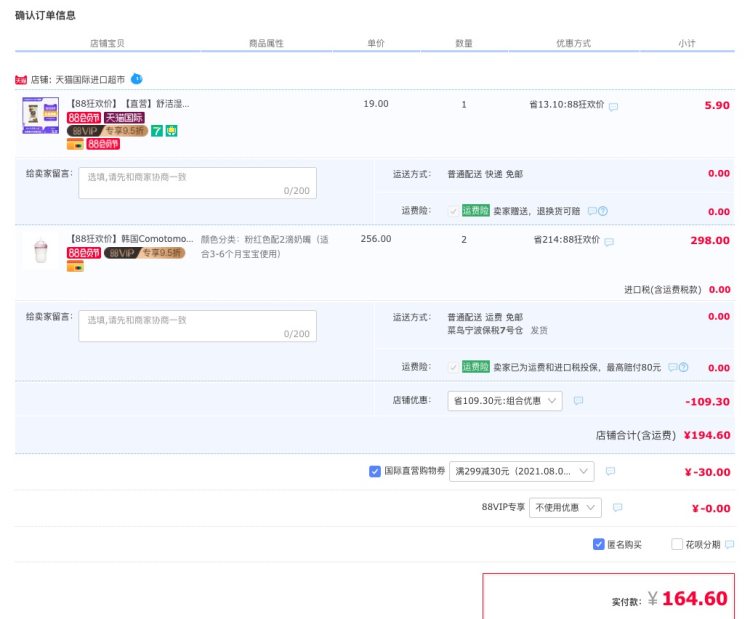Viewport: 750px width, 619px height.
Task: Toggle the 运费险 checkbox for 卖家赠送
Action: pyautogui.click(x=453, y=211)
